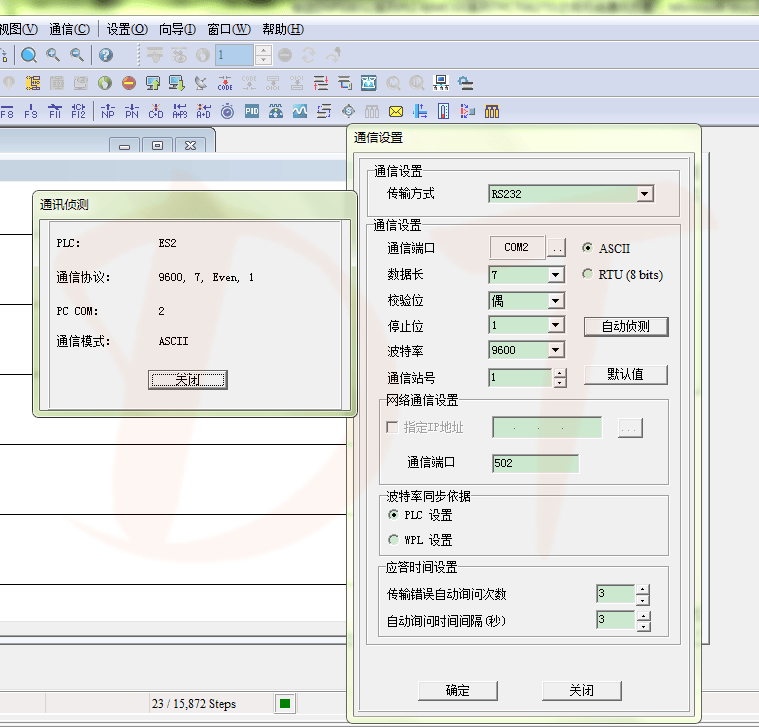Click the 通信站号 station number field
Viewport: 759px width, 727px height.
[520, 378]
